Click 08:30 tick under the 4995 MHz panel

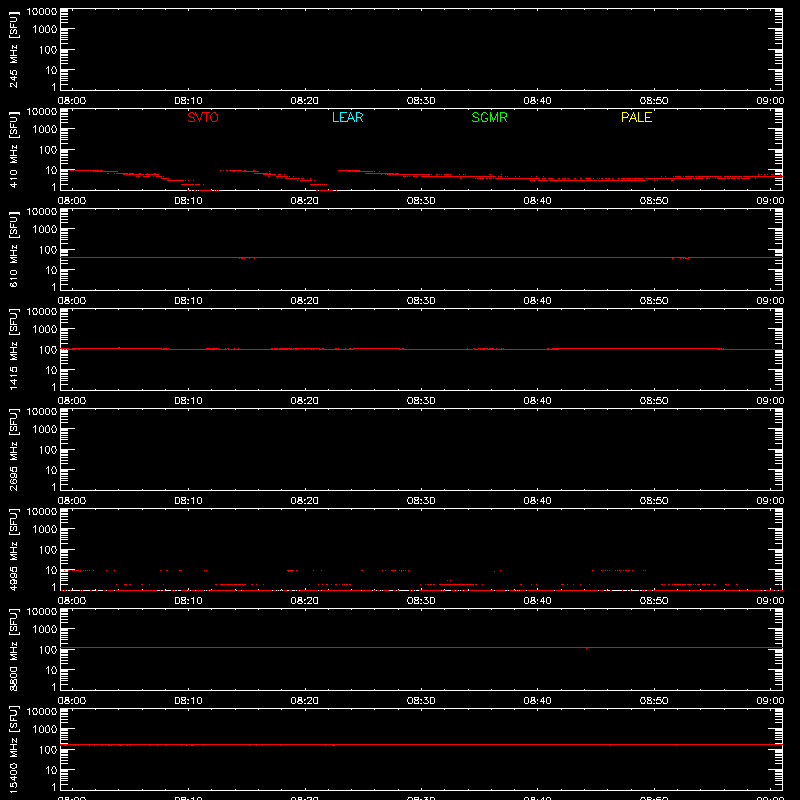pyautogui.click(x=421, y=601)
